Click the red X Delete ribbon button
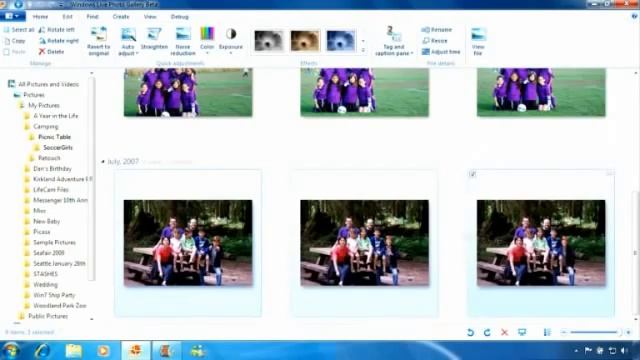The height and width of the screenshot is (360, 640). [51, 52]
